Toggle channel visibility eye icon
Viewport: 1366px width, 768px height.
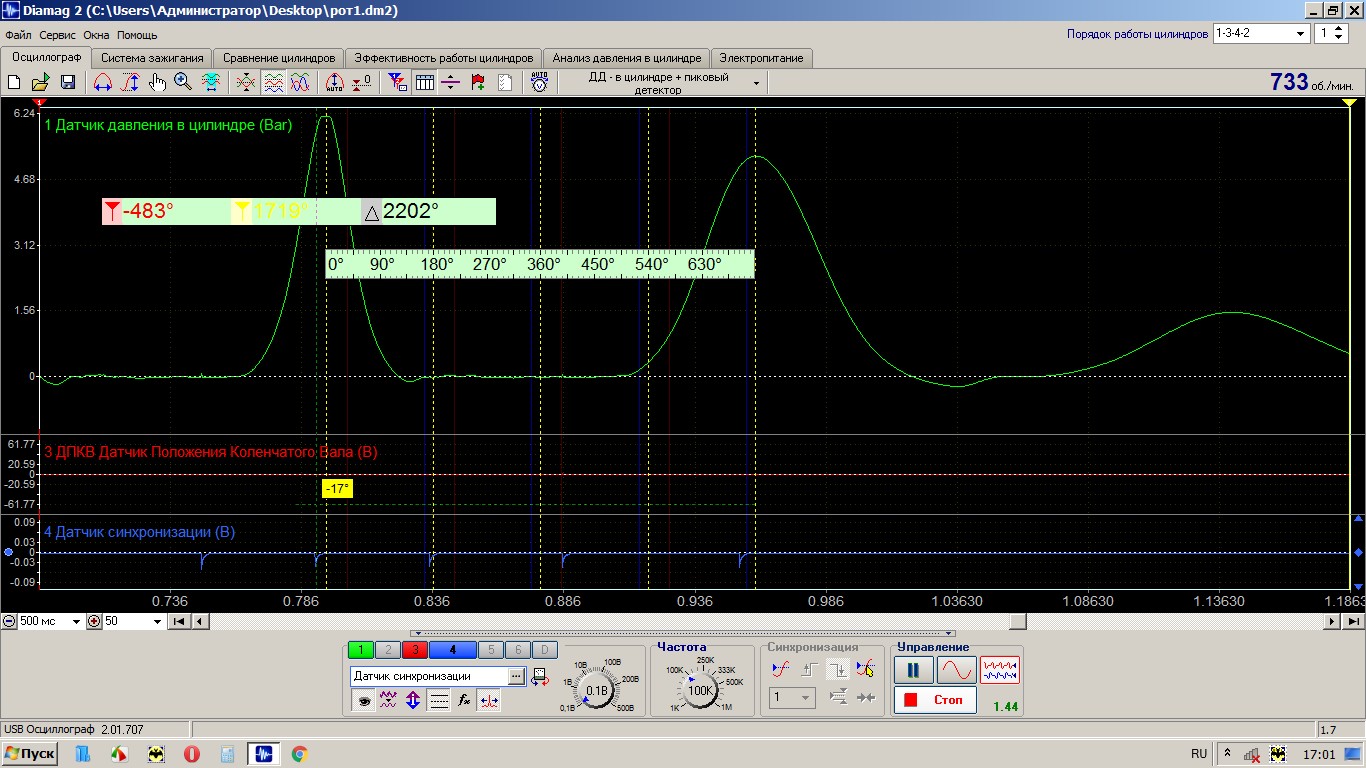coord(364,701)
